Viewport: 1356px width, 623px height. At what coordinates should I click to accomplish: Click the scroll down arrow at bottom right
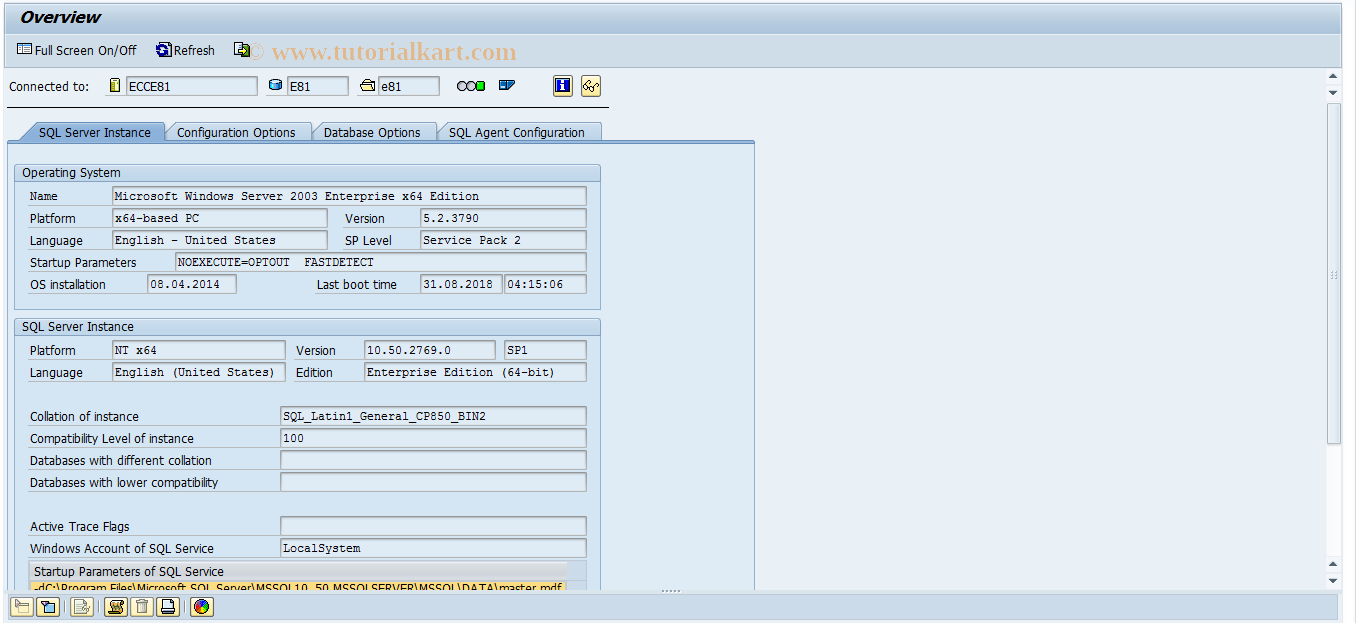[1333, 581]
